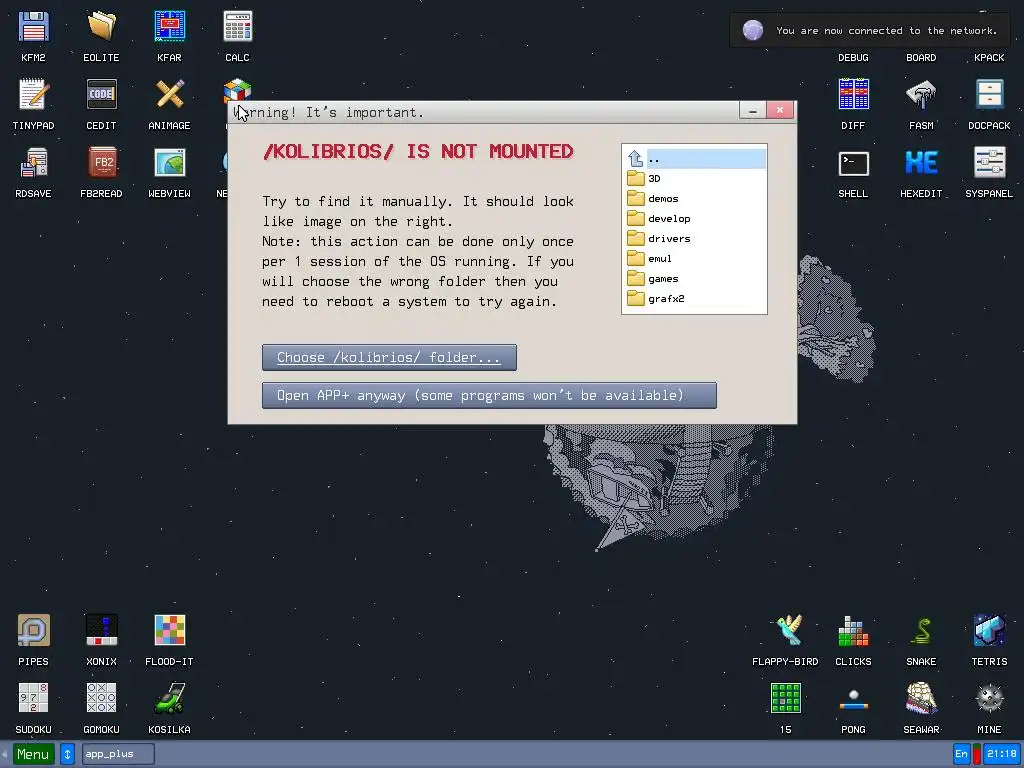Viewport: 1024px width, 768px height.
Task: Launch the FLOOD-IT game icon
Action: point(169,630)
